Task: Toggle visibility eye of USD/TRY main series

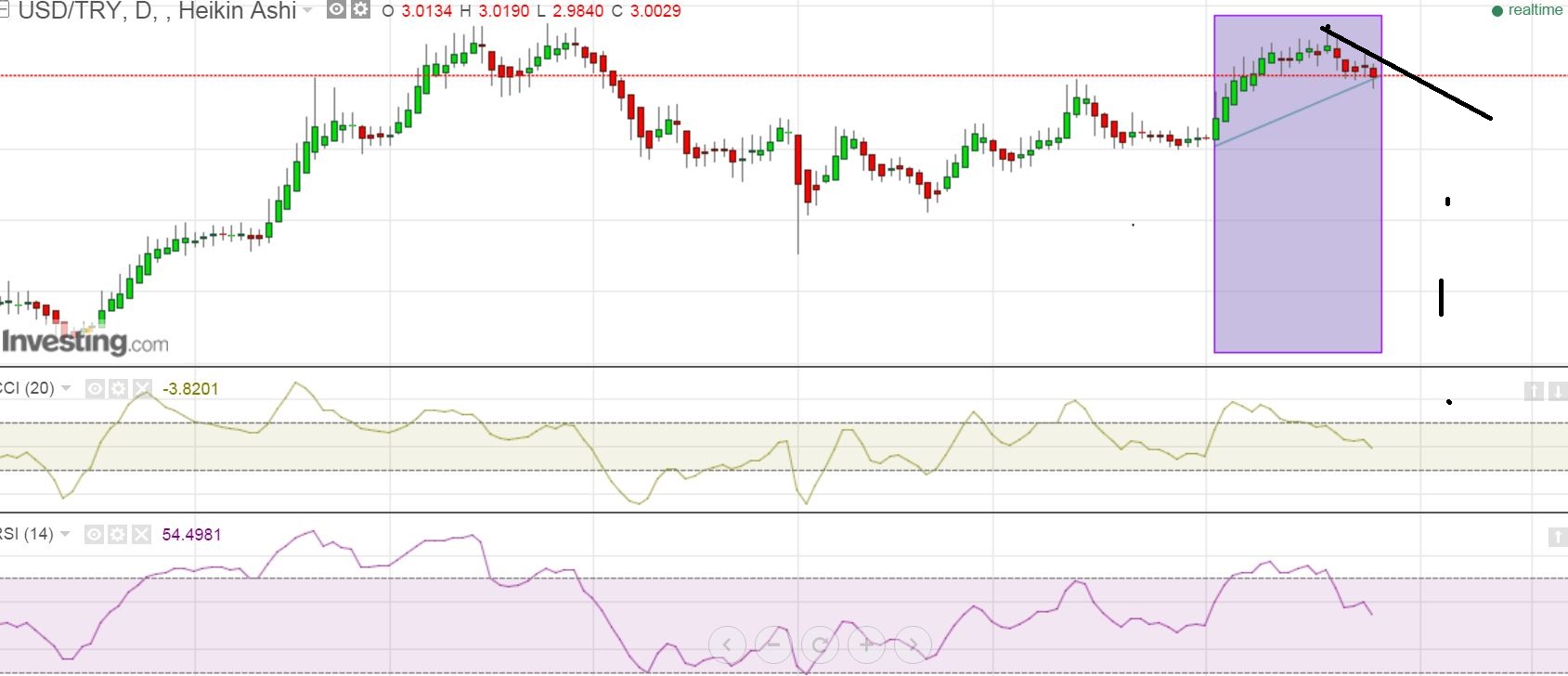Action: tap(337, 10)
